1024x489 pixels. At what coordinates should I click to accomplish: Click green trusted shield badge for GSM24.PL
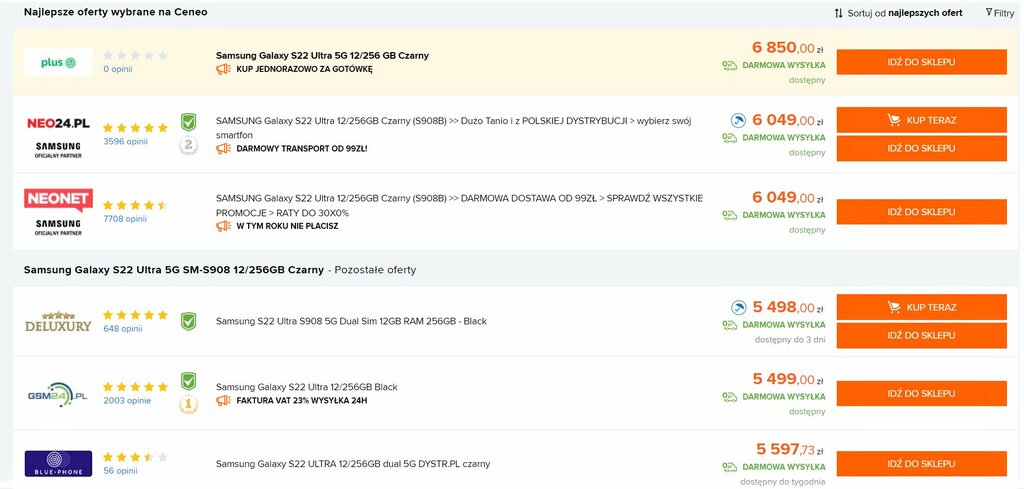189,381
